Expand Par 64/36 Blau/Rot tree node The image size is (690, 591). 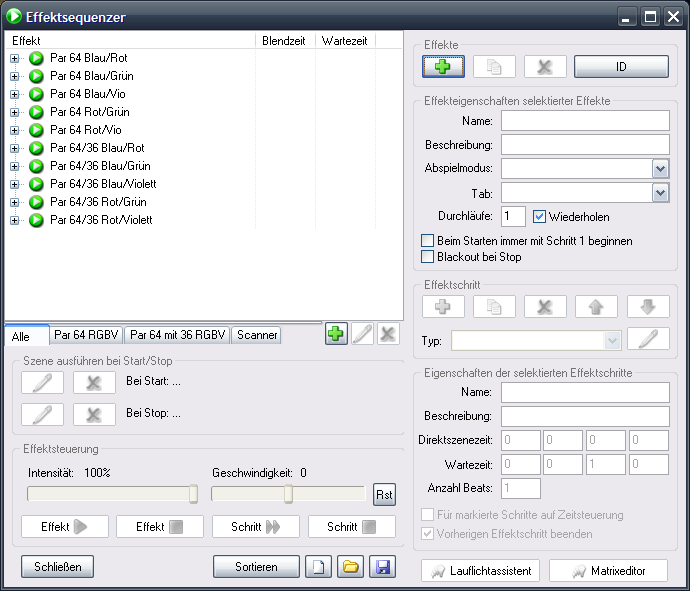tap(15, 148)
